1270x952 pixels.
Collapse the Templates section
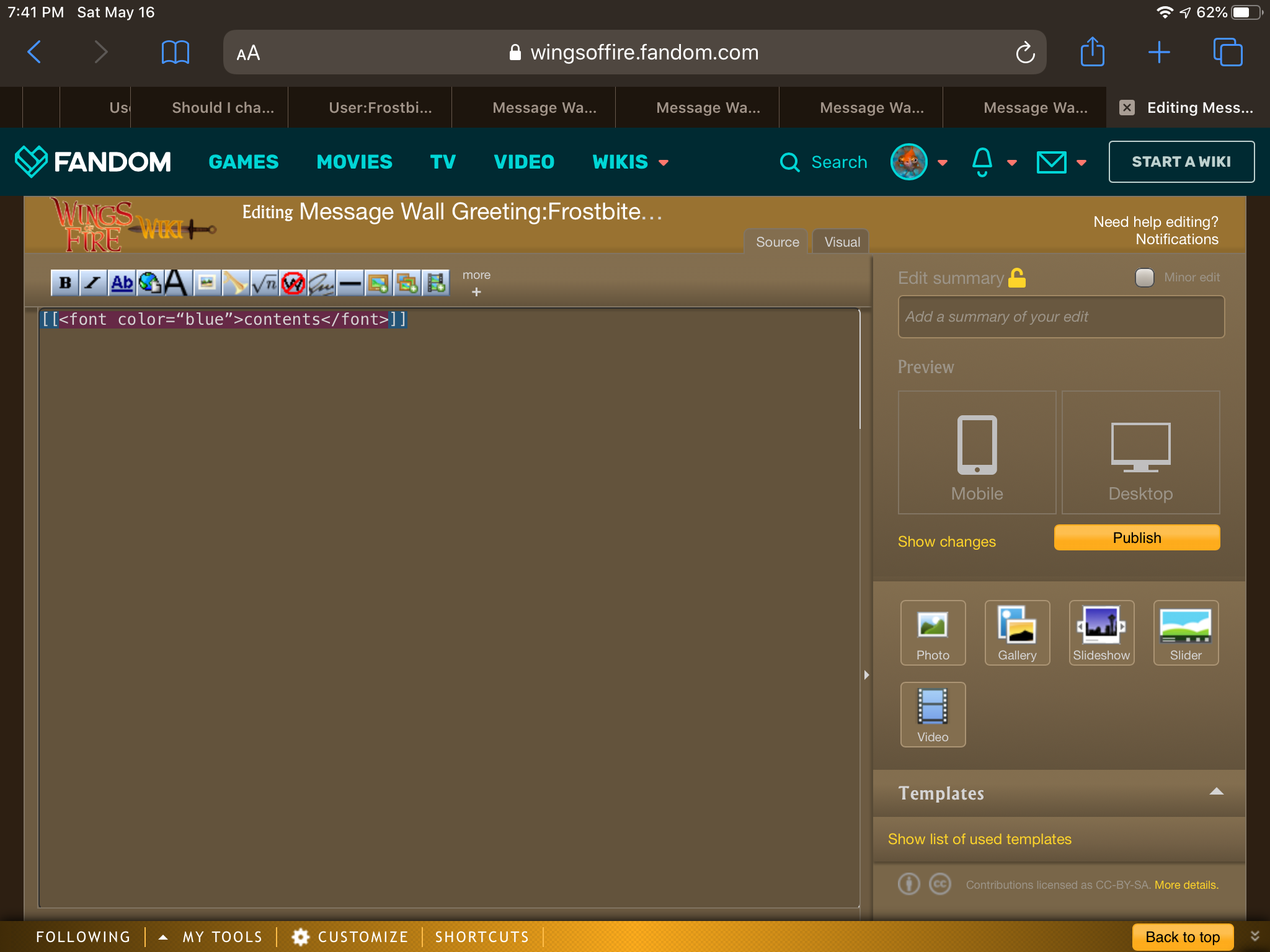pos(1216,792)
